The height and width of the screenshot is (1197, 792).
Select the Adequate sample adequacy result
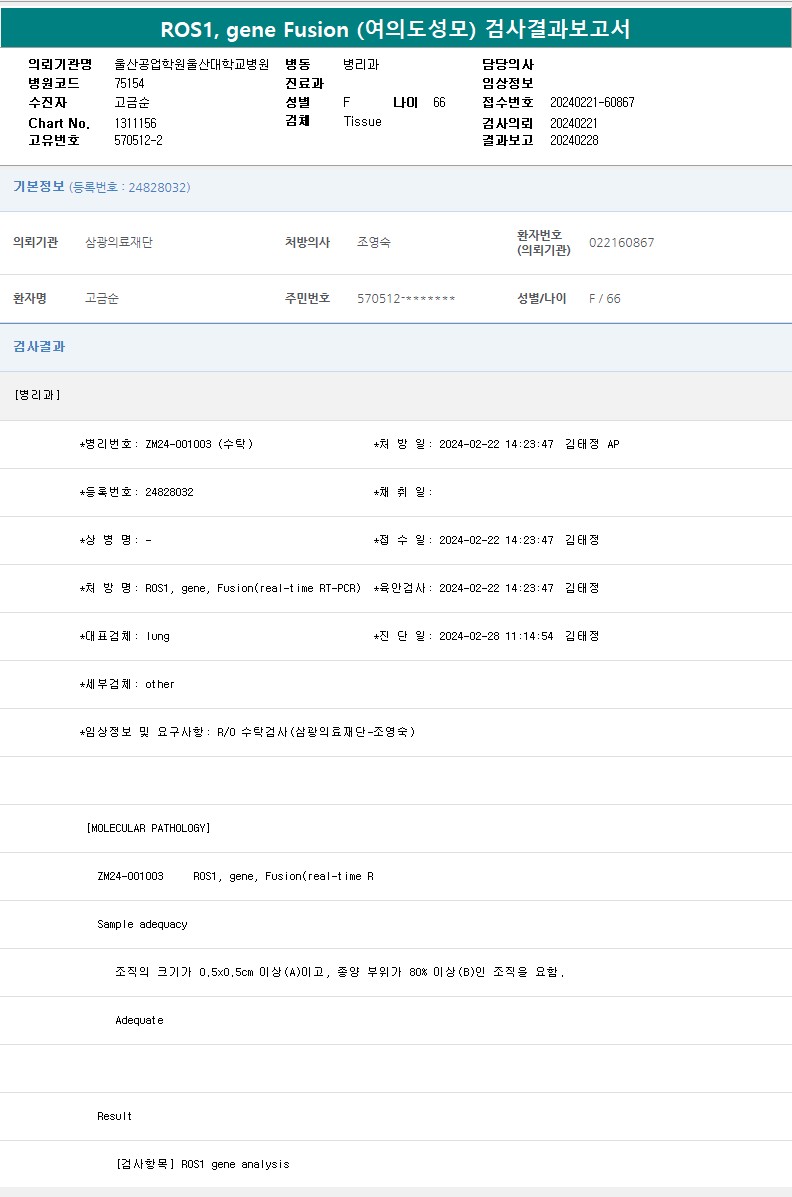(139, 1020)
